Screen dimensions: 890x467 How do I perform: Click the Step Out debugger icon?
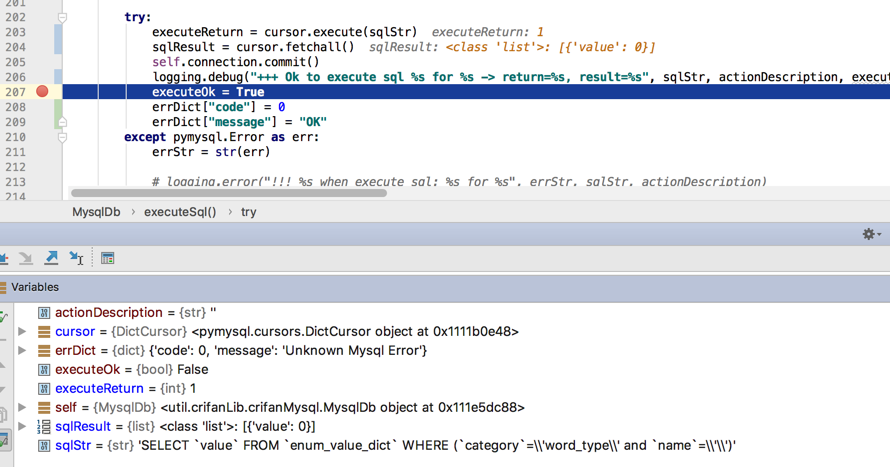51,258
